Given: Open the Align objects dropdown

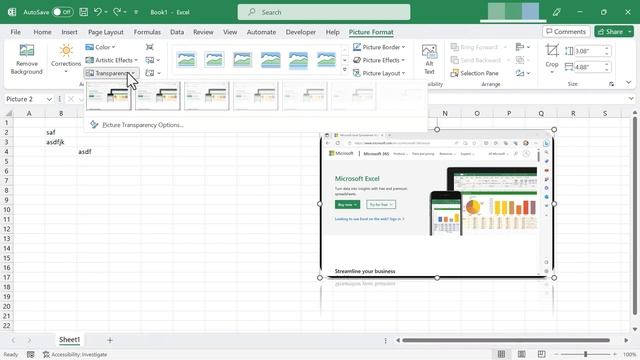Looking at the screenshot, I should (x=523, y=47).
